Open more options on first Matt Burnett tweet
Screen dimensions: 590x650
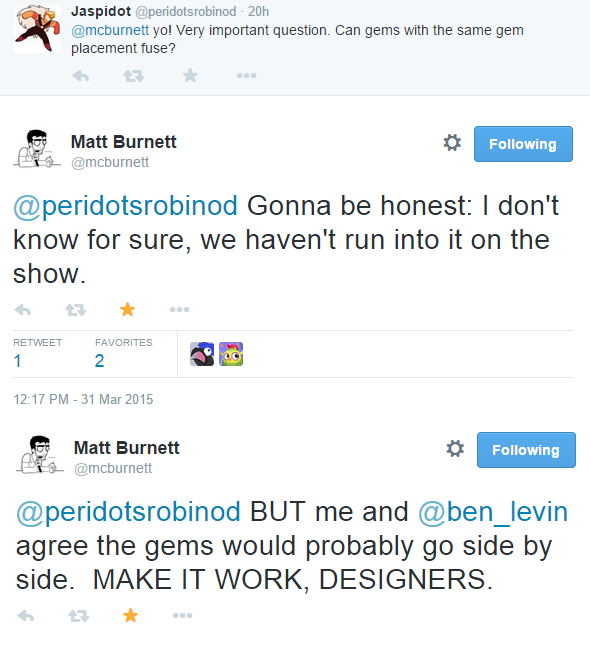(x=180, y=309)
